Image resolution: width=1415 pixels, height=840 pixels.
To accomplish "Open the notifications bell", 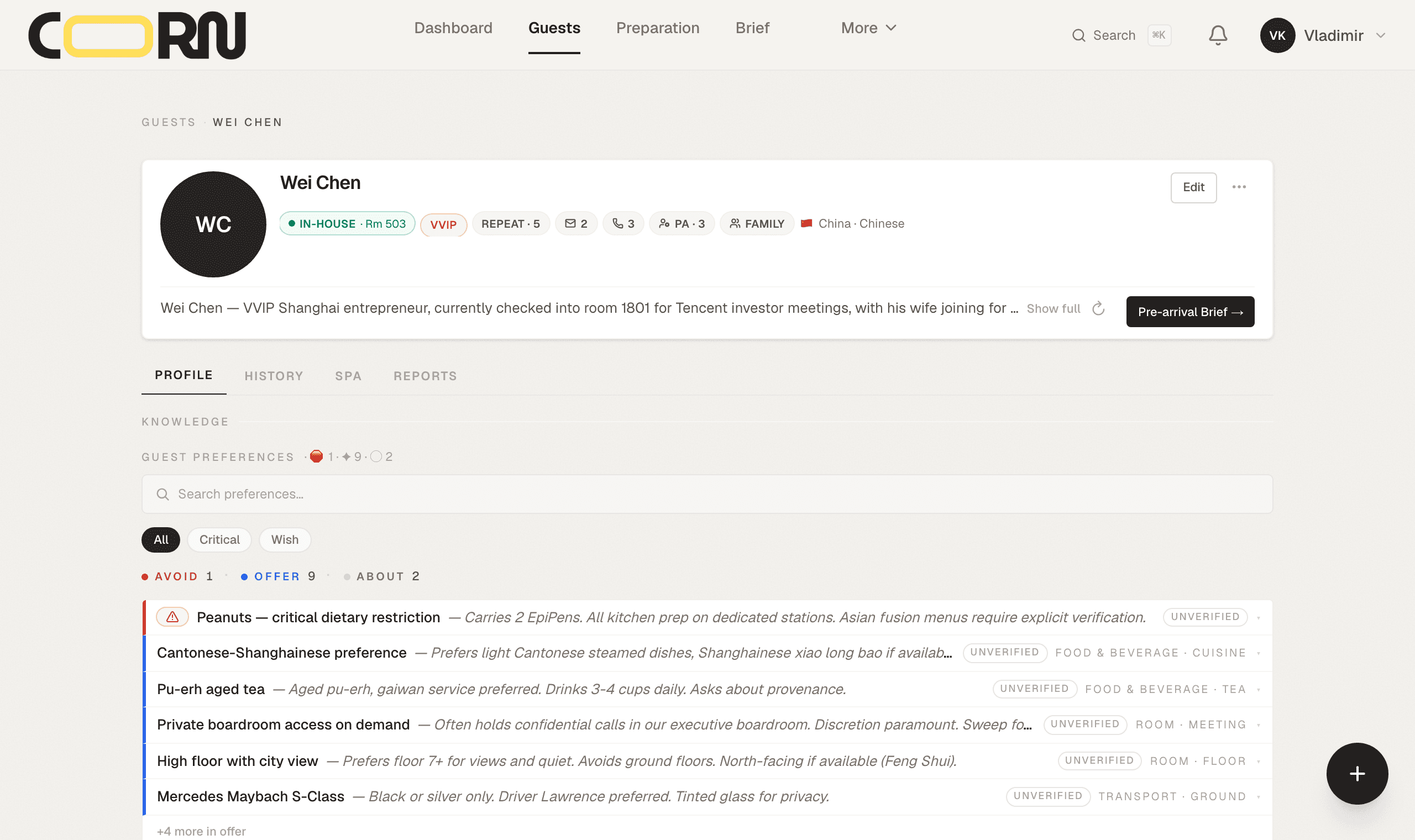I will tap(1218, 35).
